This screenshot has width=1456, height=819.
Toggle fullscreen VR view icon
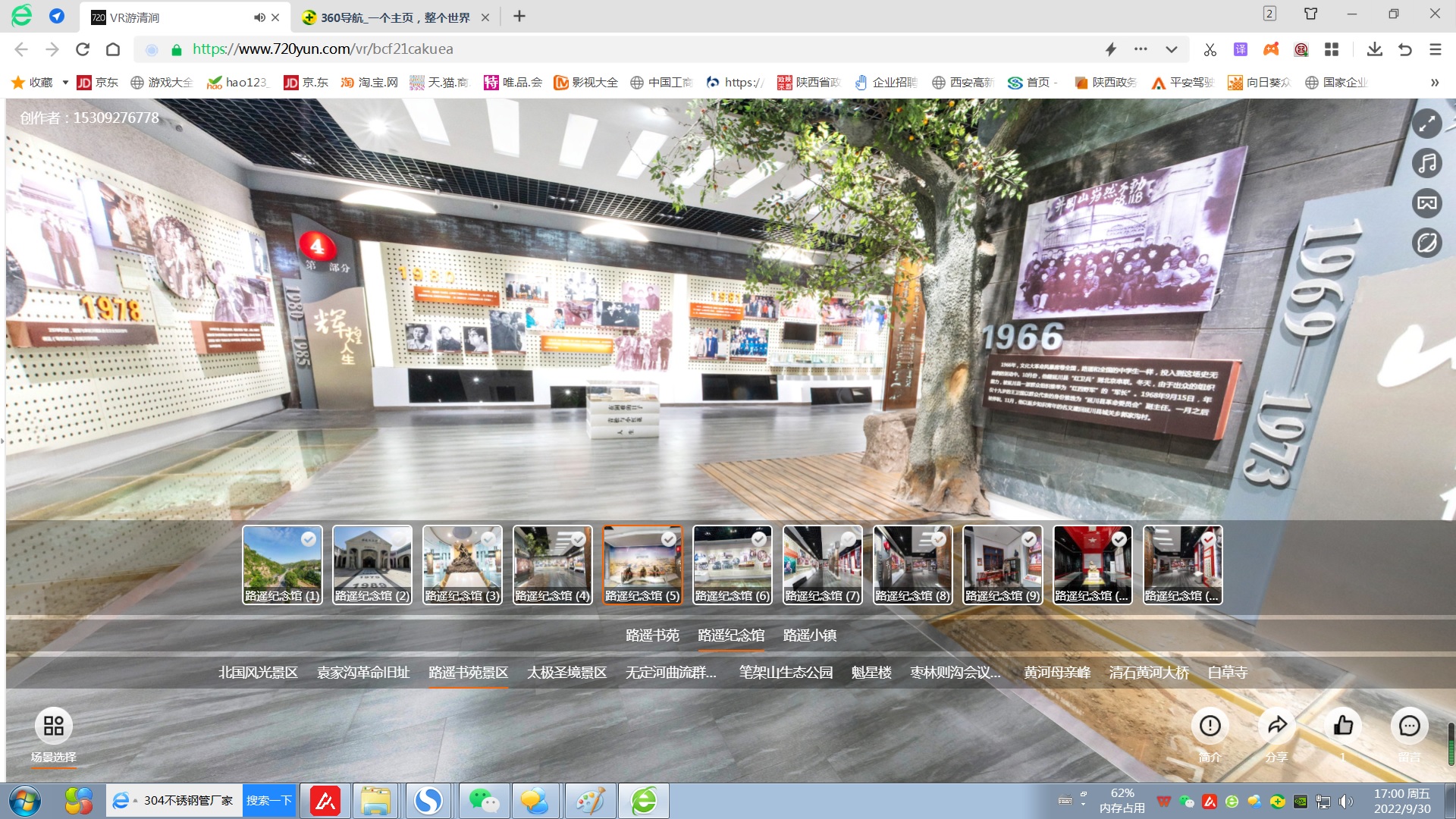click(x=1426, y=124)
